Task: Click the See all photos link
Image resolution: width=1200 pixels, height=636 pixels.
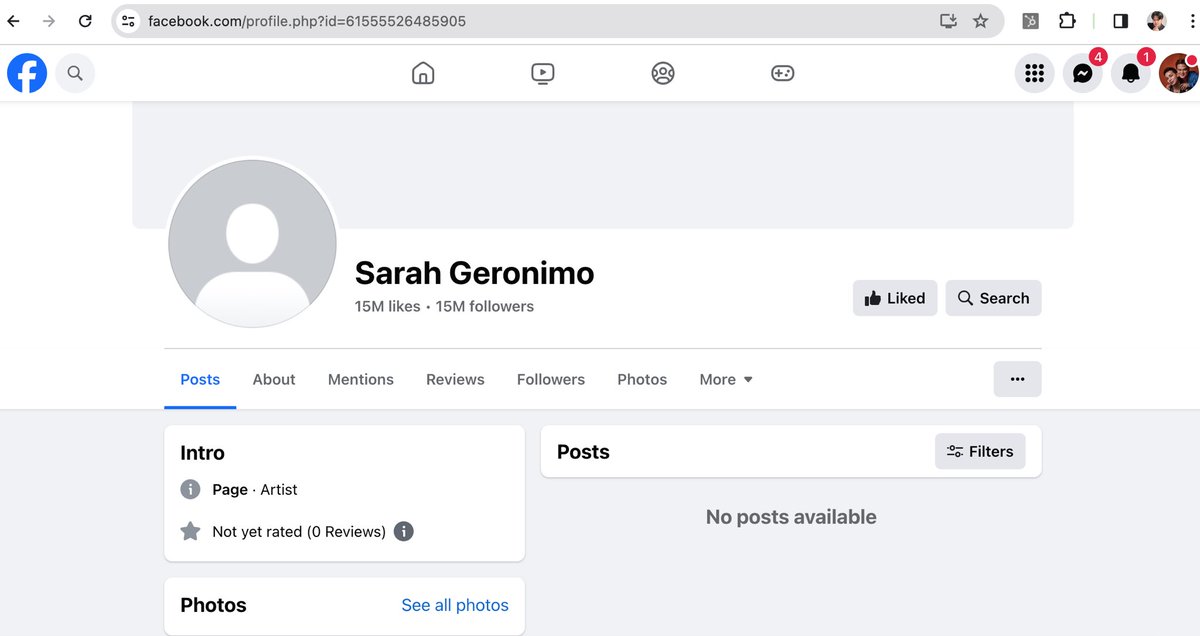Action: (x=455, y=605)
